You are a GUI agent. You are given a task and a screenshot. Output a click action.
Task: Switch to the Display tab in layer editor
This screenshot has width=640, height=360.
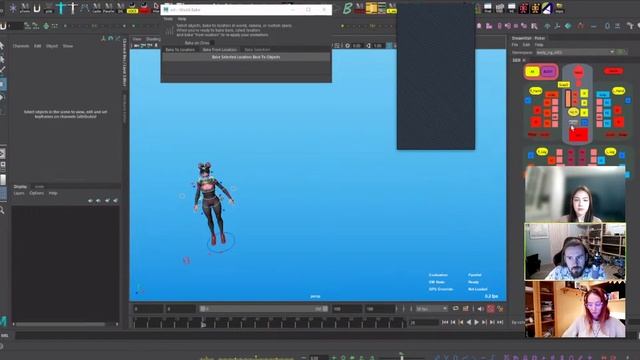click(20, 187)
